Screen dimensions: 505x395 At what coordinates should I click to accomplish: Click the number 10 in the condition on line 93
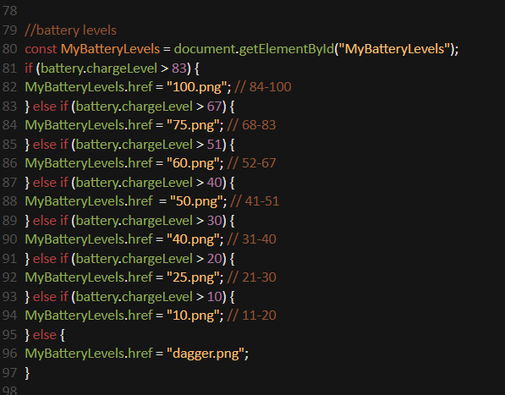[214, 296]
